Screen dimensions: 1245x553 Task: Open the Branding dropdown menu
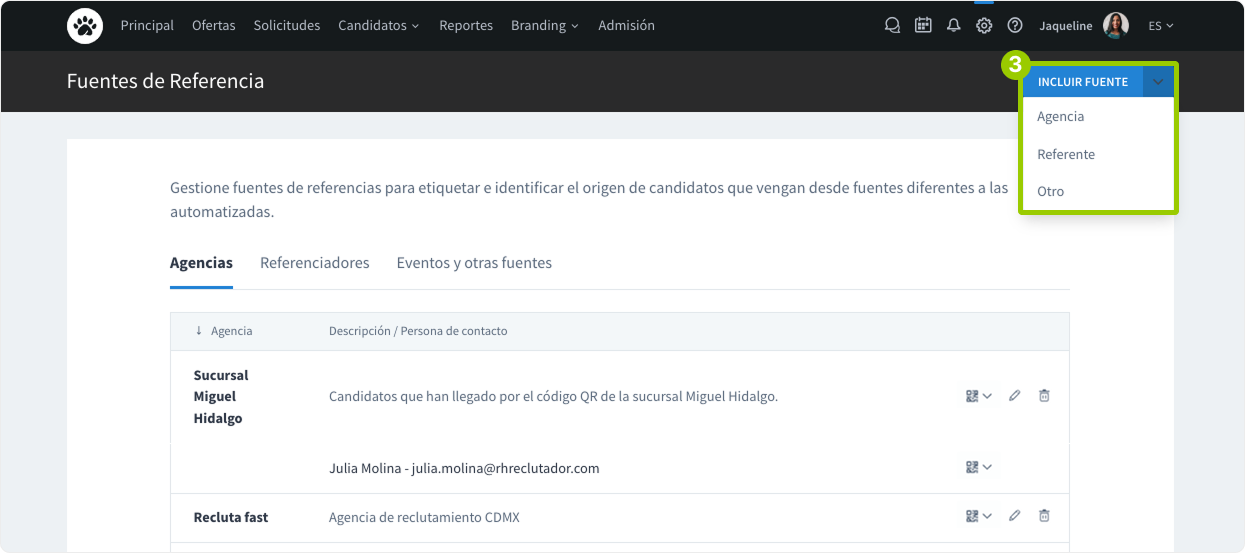tap(544, 26)
